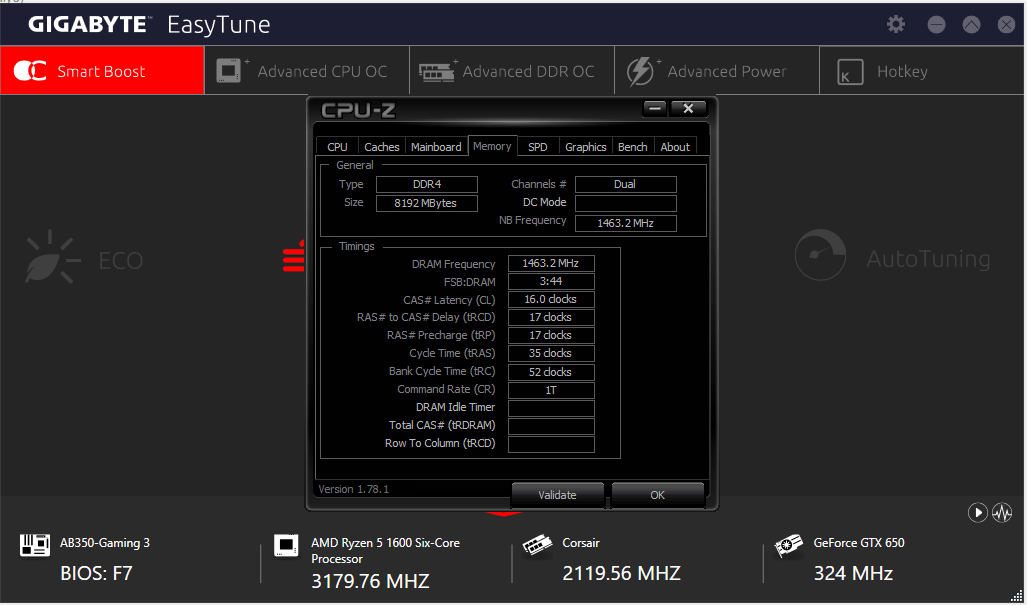Click the empty DC Mode field
This screenshot has height=605, width=1027.
coord(626,203)
